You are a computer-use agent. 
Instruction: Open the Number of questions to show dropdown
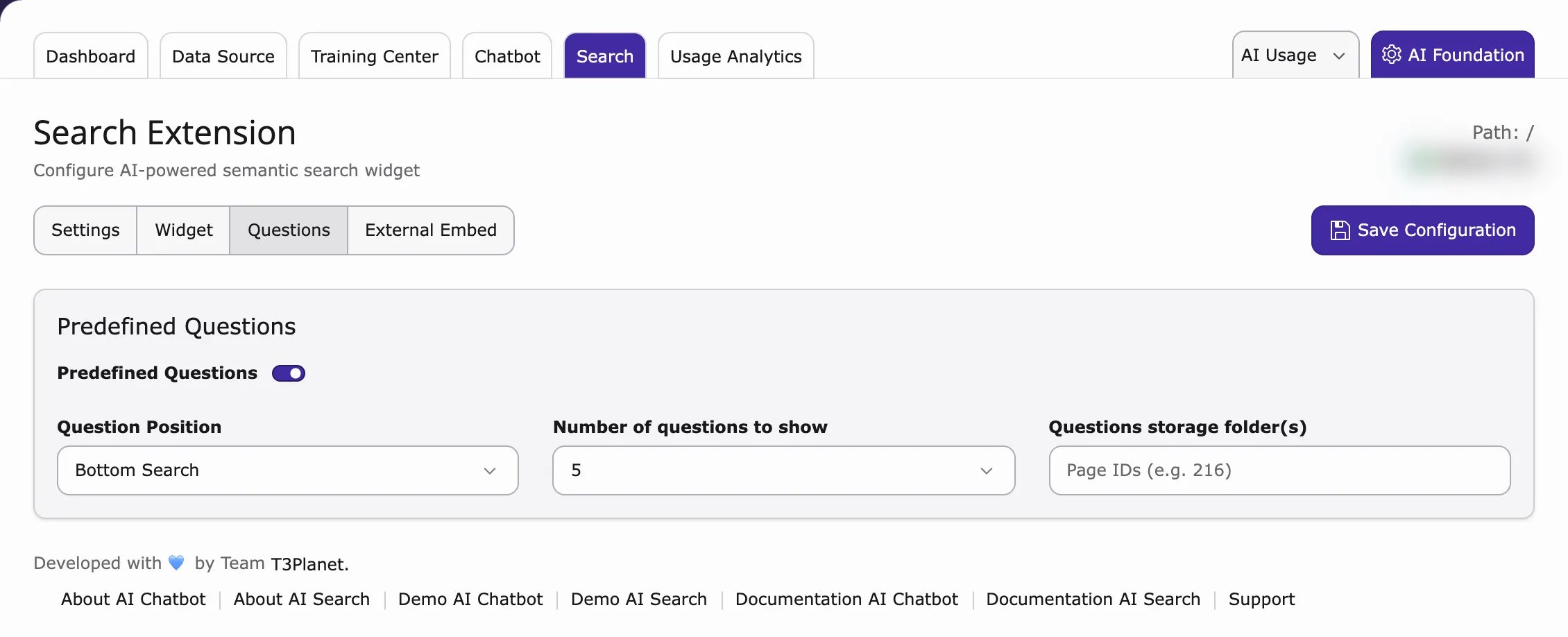(x=784, y=470)
